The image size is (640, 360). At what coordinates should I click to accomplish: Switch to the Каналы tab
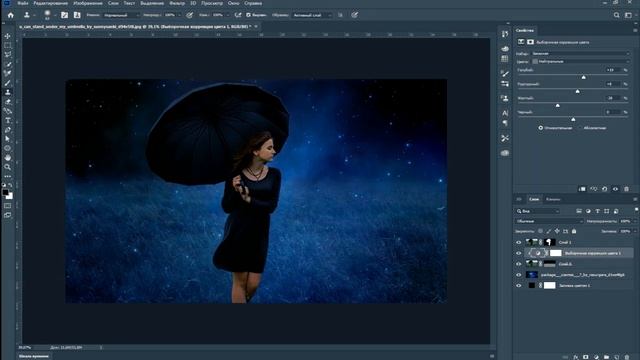(x=553, y=199)
